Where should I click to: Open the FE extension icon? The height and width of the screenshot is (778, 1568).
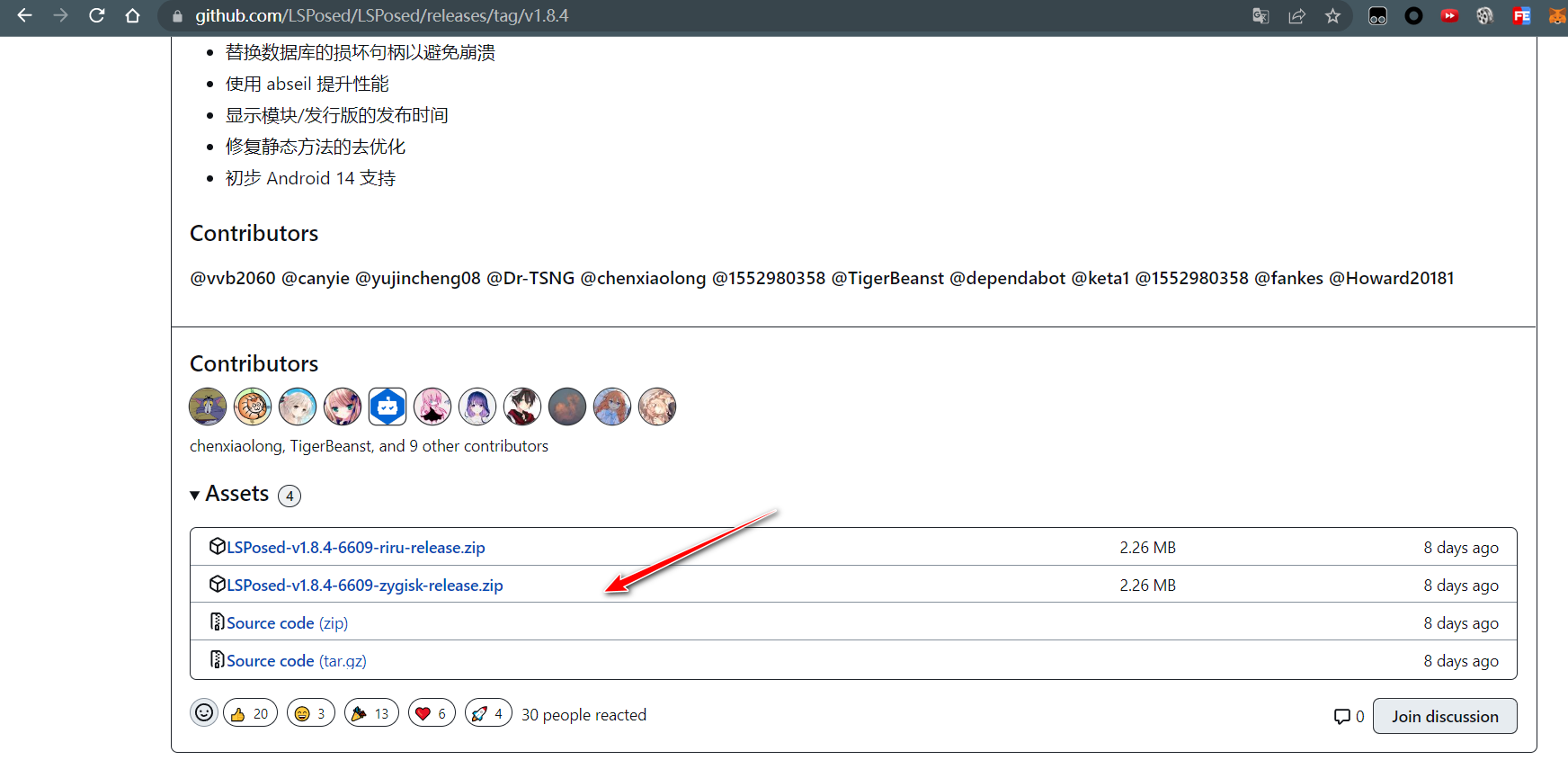(1521, 16)
